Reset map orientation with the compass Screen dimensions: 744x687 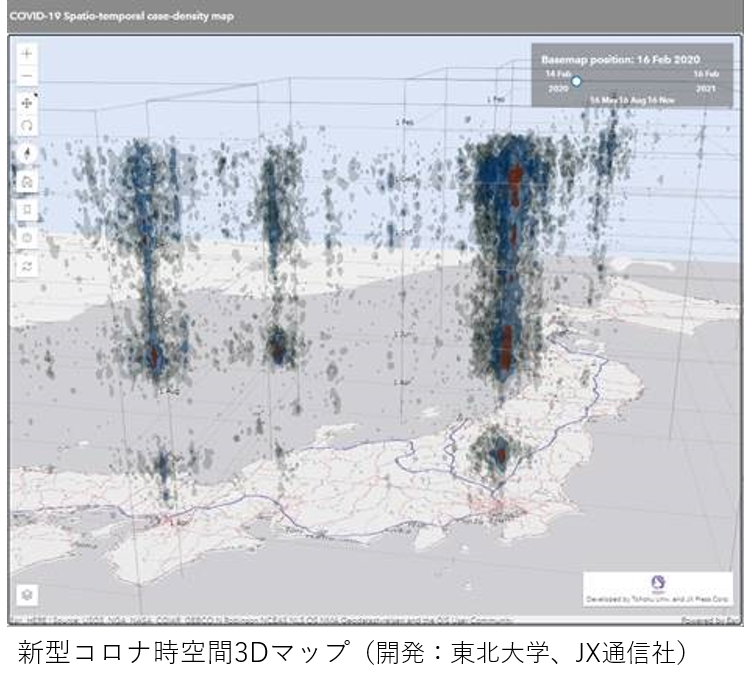click(x=27, y=154)
